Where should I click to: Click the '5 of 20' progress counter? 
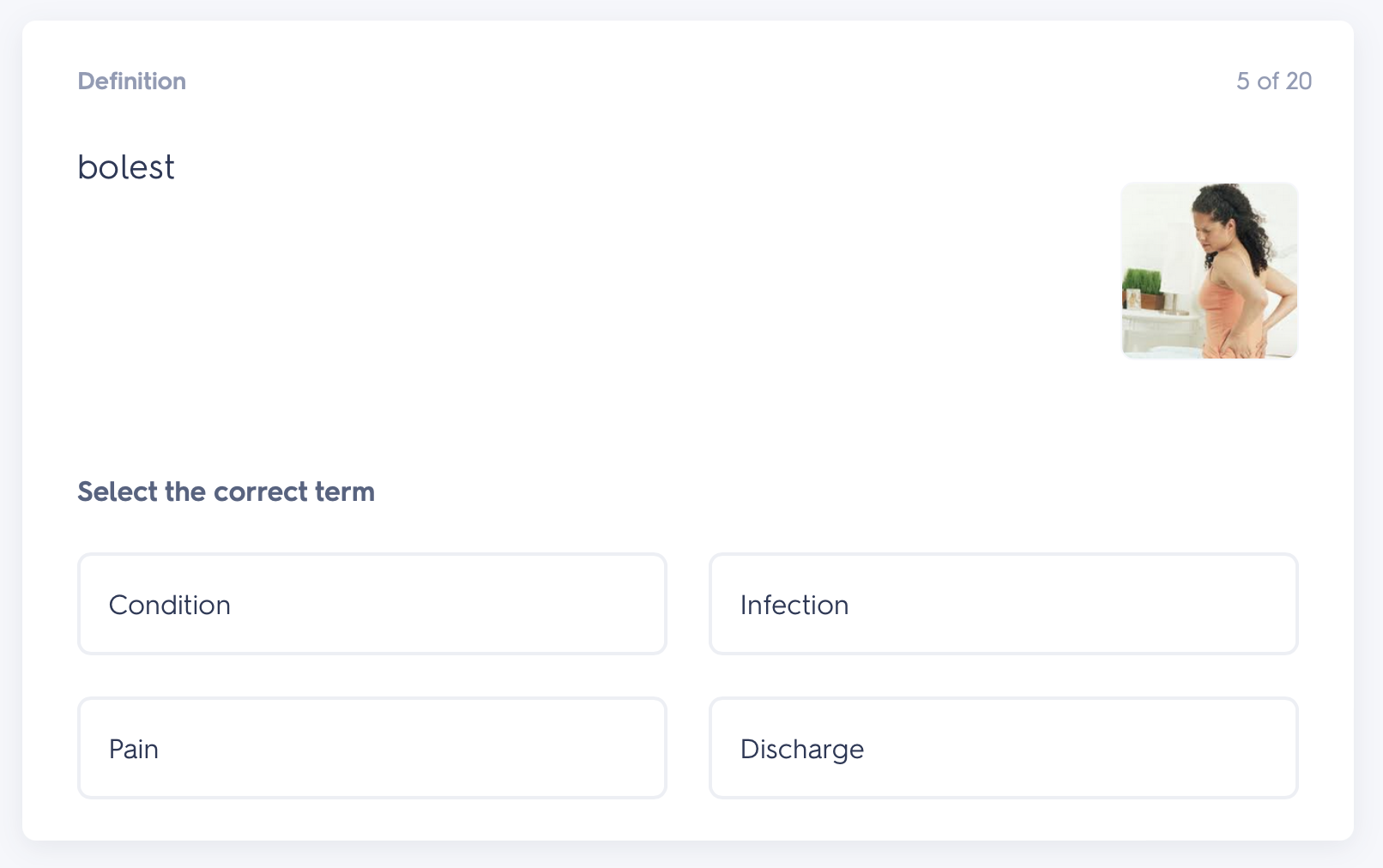tap(1274, 81)
